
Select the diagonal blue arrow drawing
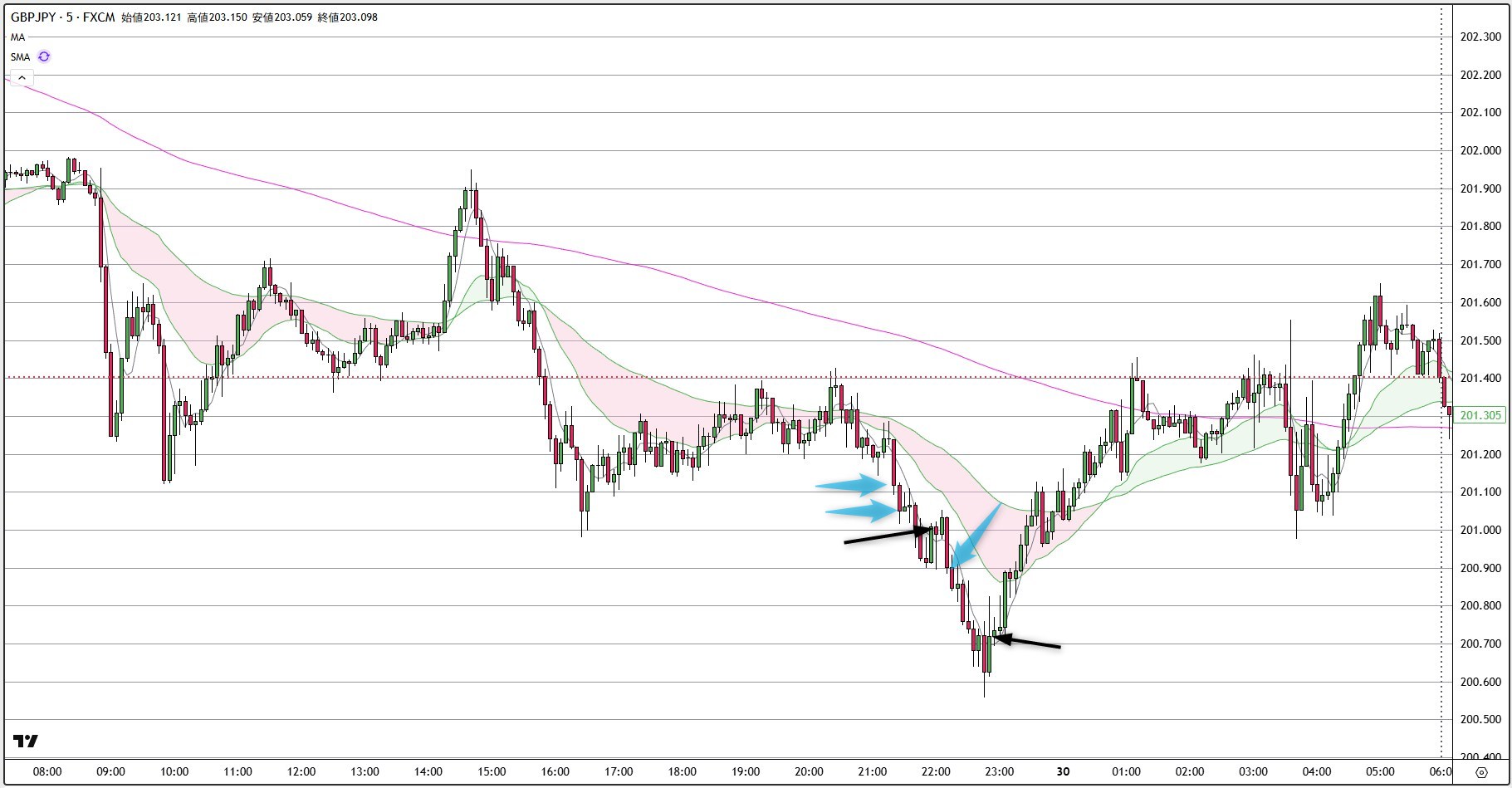(976, 535)
